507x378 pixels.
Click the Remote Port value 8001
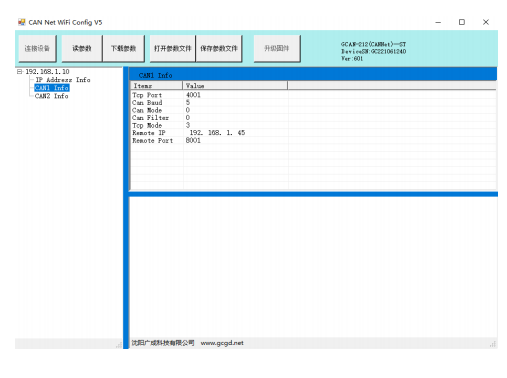tap(193, 141)
